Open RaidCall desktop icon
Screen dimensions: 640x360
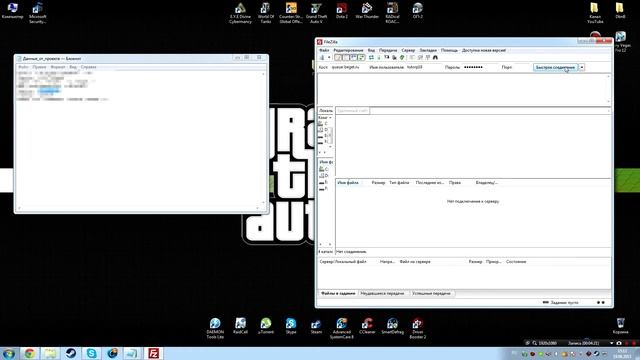(240, 326)
